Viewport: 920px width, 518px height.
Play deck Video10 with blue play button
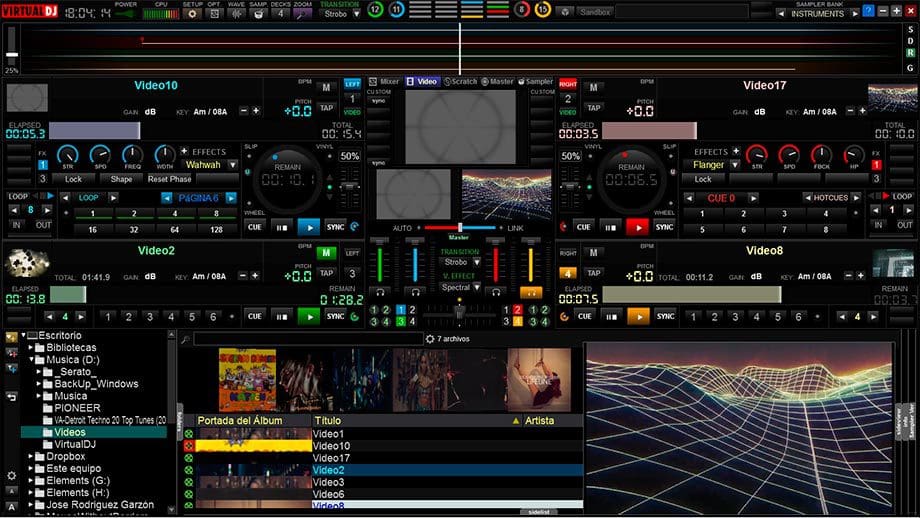click(x=309, y=227)
